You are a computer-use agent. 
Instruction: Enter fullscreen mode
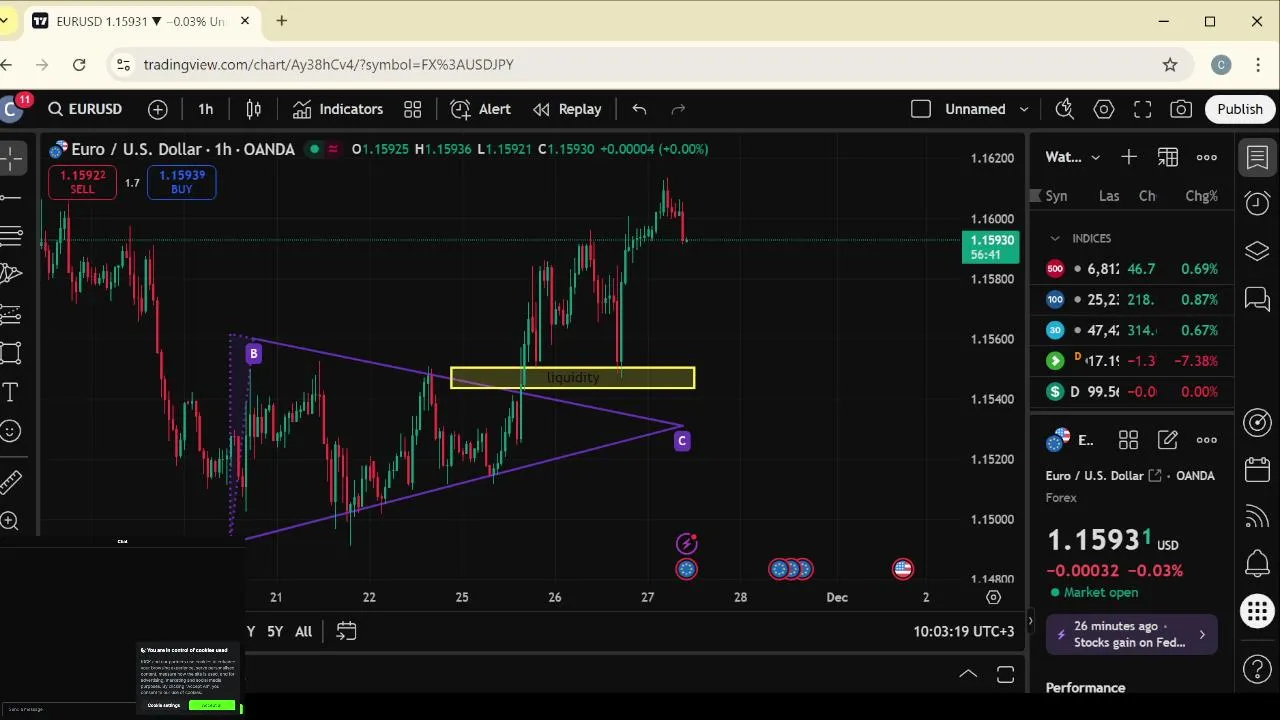(1143, 109)
